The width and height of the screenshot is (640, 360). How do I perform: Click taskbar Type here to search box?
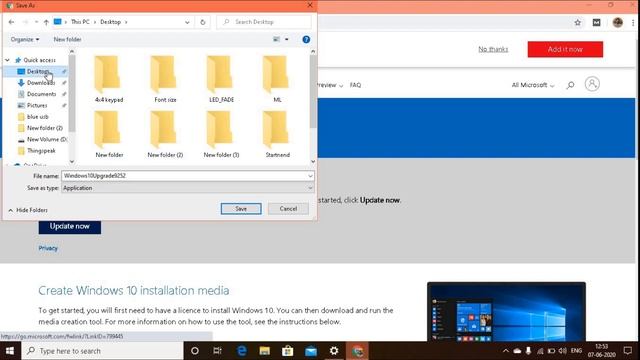pyautogui.click(x=102, y=351)
